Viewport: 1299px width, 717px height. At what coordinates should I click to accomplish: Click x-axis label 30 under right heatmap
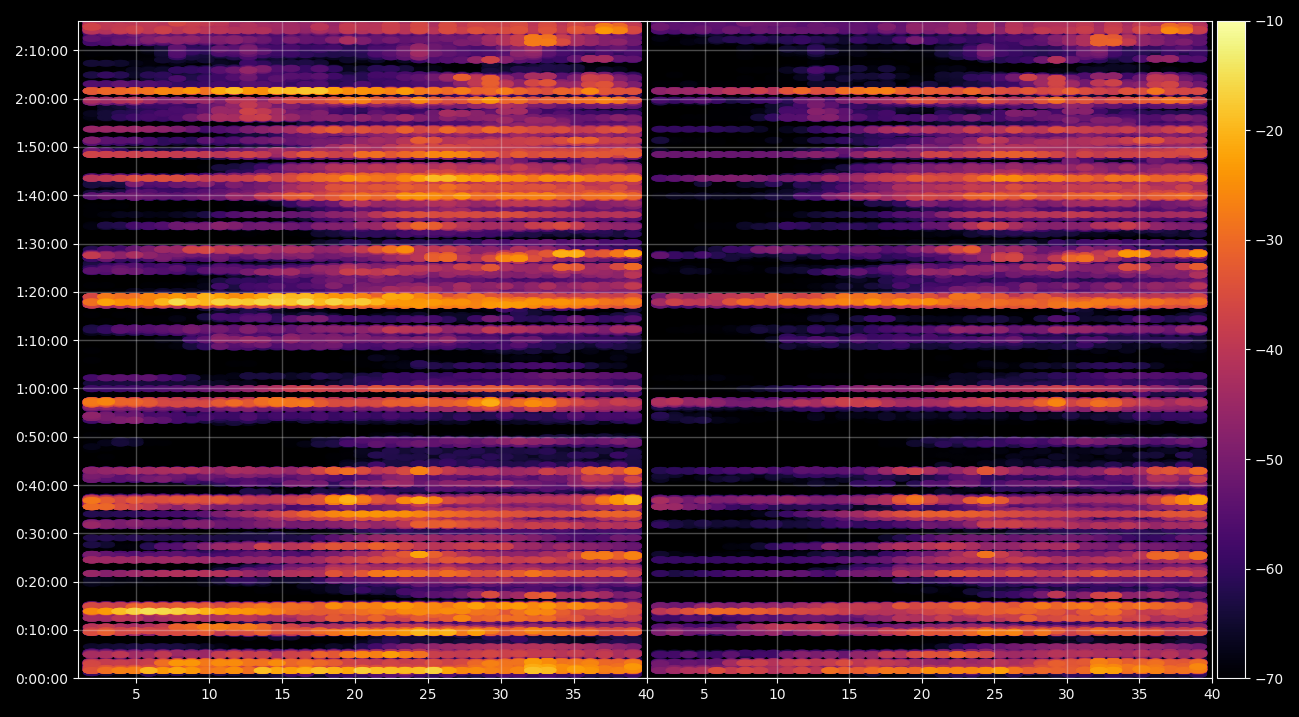coord(1067,696)
